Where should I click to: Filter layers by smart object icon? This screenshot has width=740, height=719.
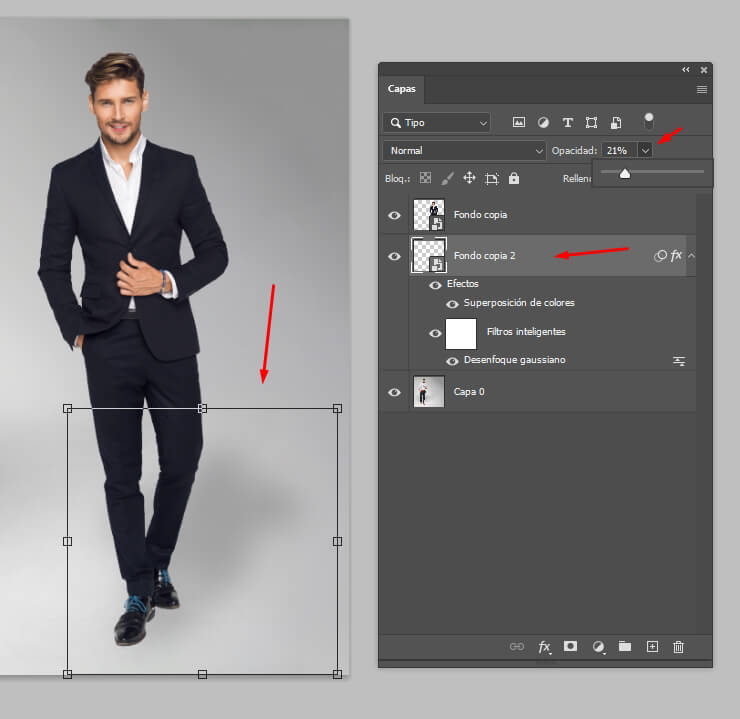point(616,123)
